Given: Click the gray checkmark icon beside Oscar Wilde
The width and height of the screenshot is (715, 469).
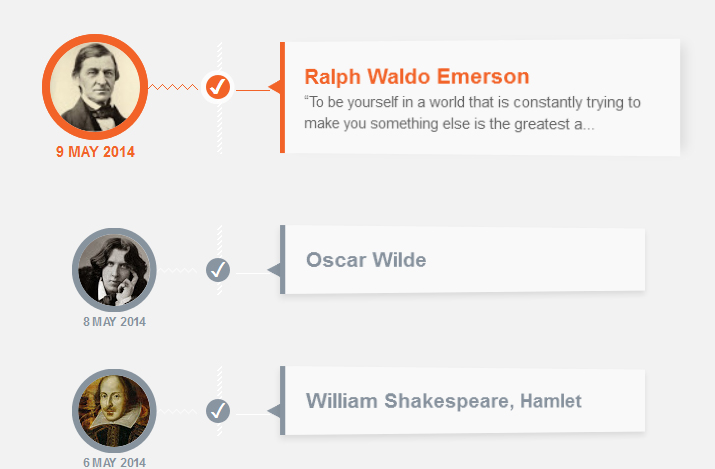Looking at the screenshot, I should [x=218, y=270].
